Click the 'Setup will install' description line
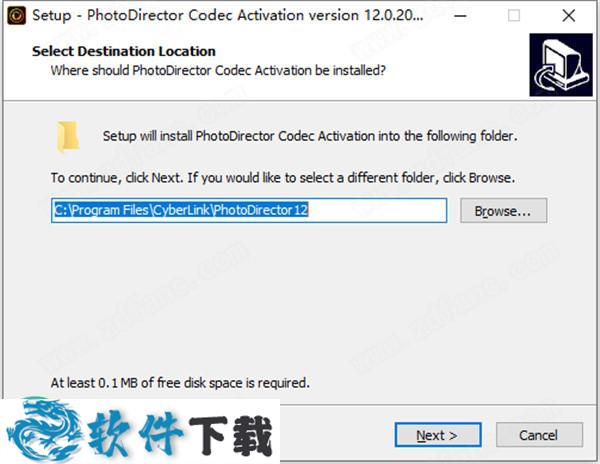600x464 pixels. point(310,135)
